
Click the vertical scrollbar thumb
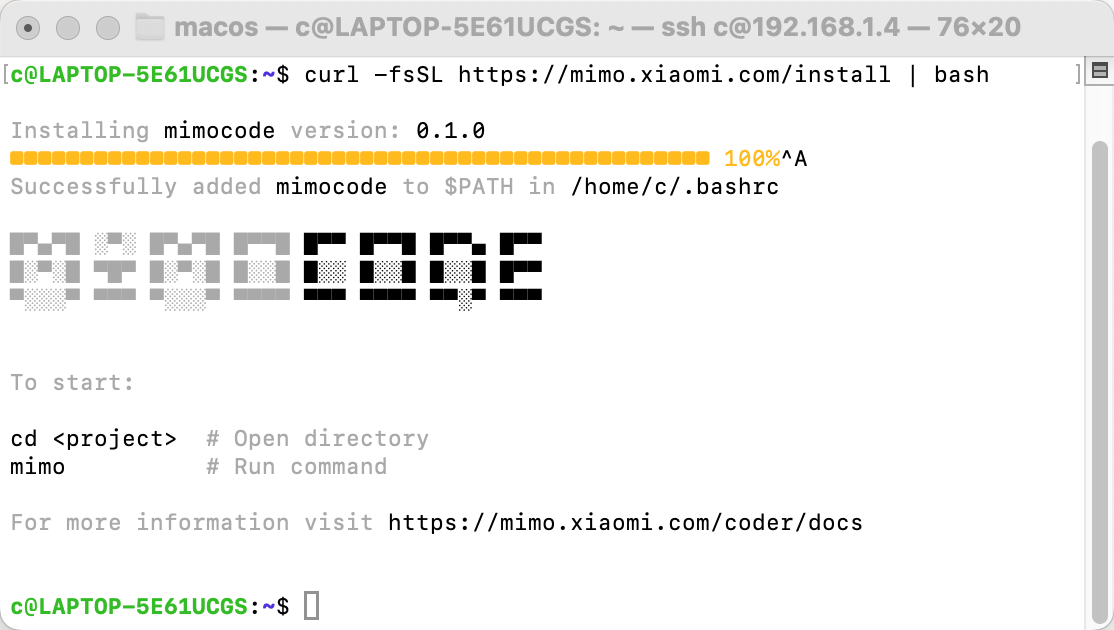1100,384
